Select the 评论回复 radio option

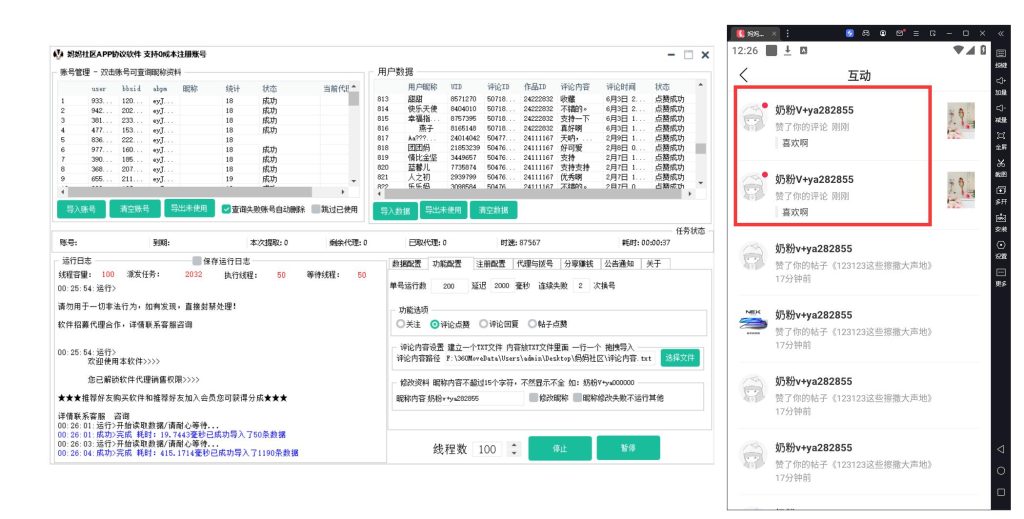484,324
